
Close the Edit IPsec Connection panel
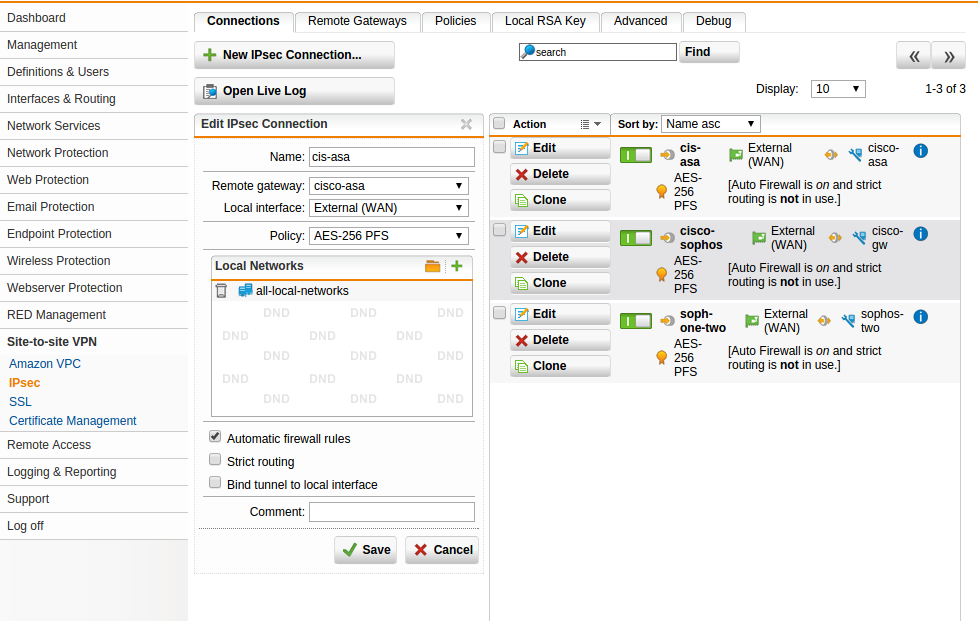click(466, 125)
